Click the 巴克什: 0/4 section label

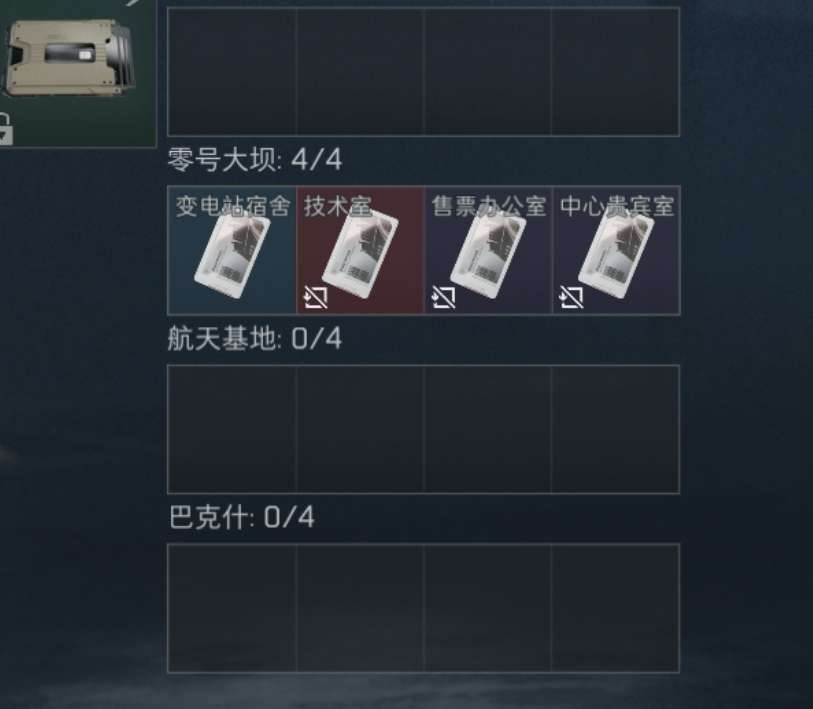click(x=242, y=518)
